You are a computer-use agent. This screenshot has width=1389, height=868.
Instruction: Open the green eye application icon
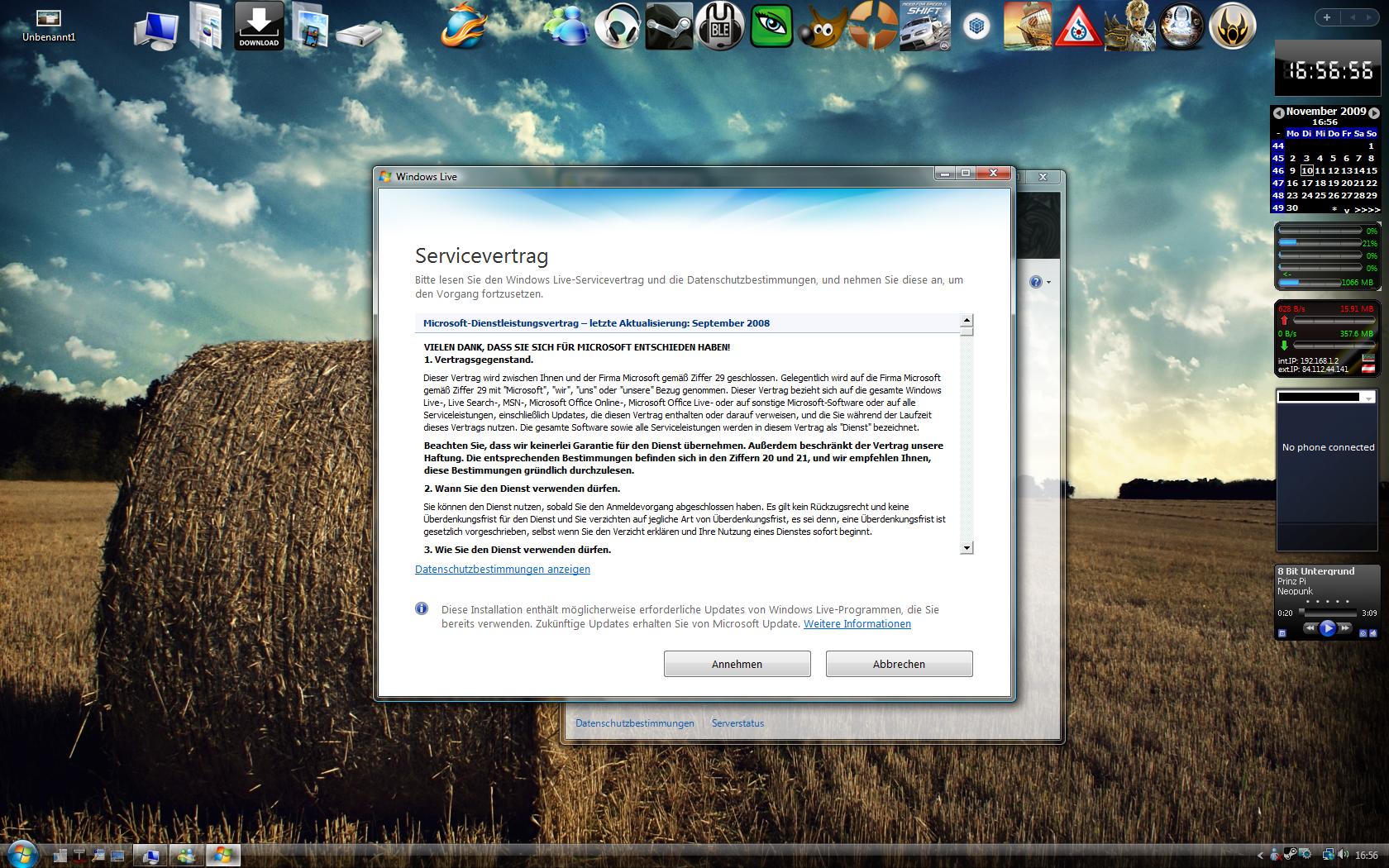(771, 26)
